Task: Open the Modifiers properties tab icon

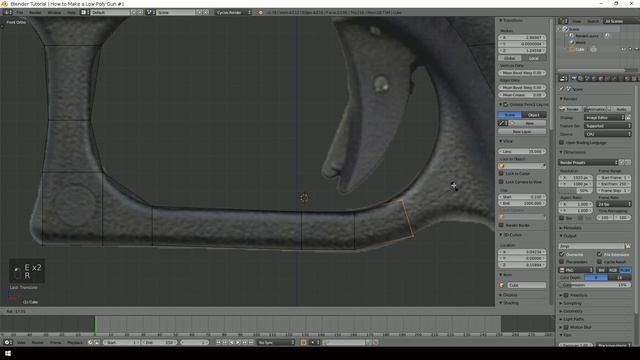Action: tap(614, 78)
